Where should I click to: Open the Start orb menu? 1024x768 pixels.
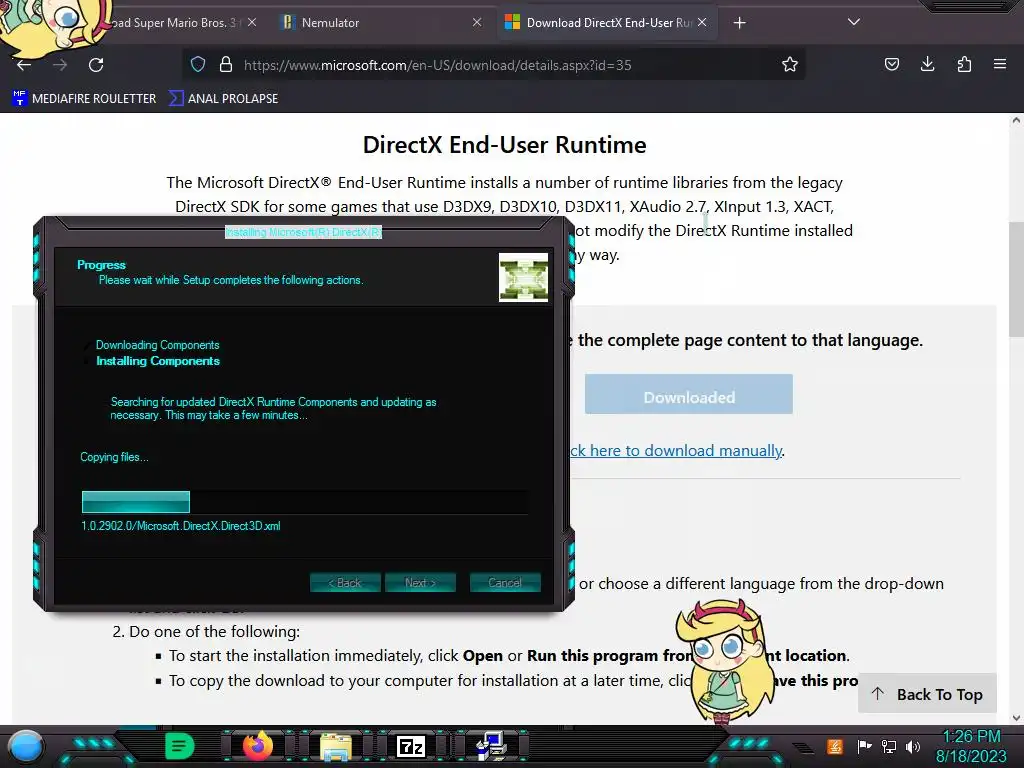tap(25, 746)
